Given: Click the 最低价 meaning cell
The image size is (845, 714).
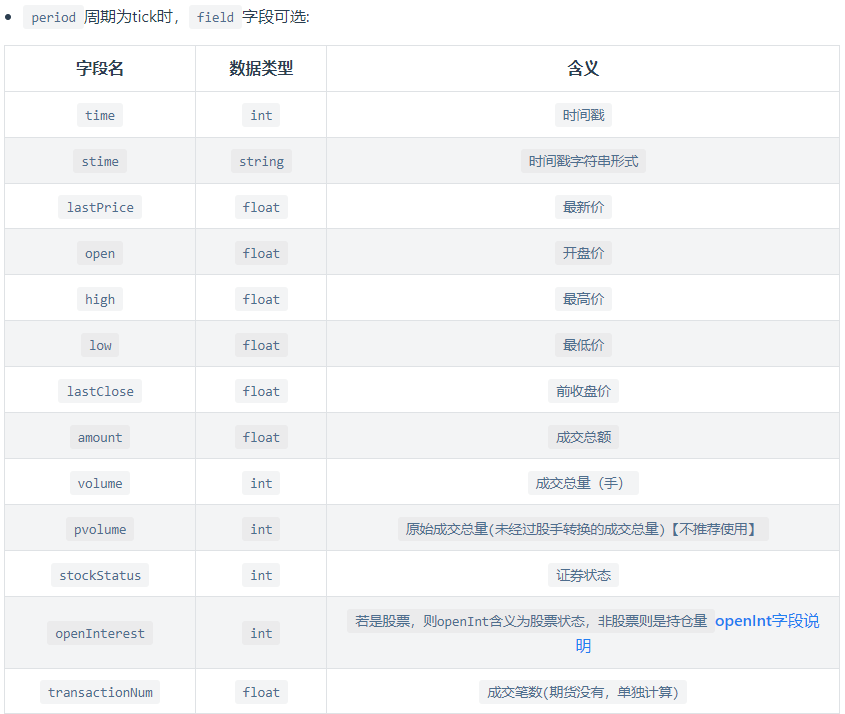Looking at the screenshot, I should (583, 345).
